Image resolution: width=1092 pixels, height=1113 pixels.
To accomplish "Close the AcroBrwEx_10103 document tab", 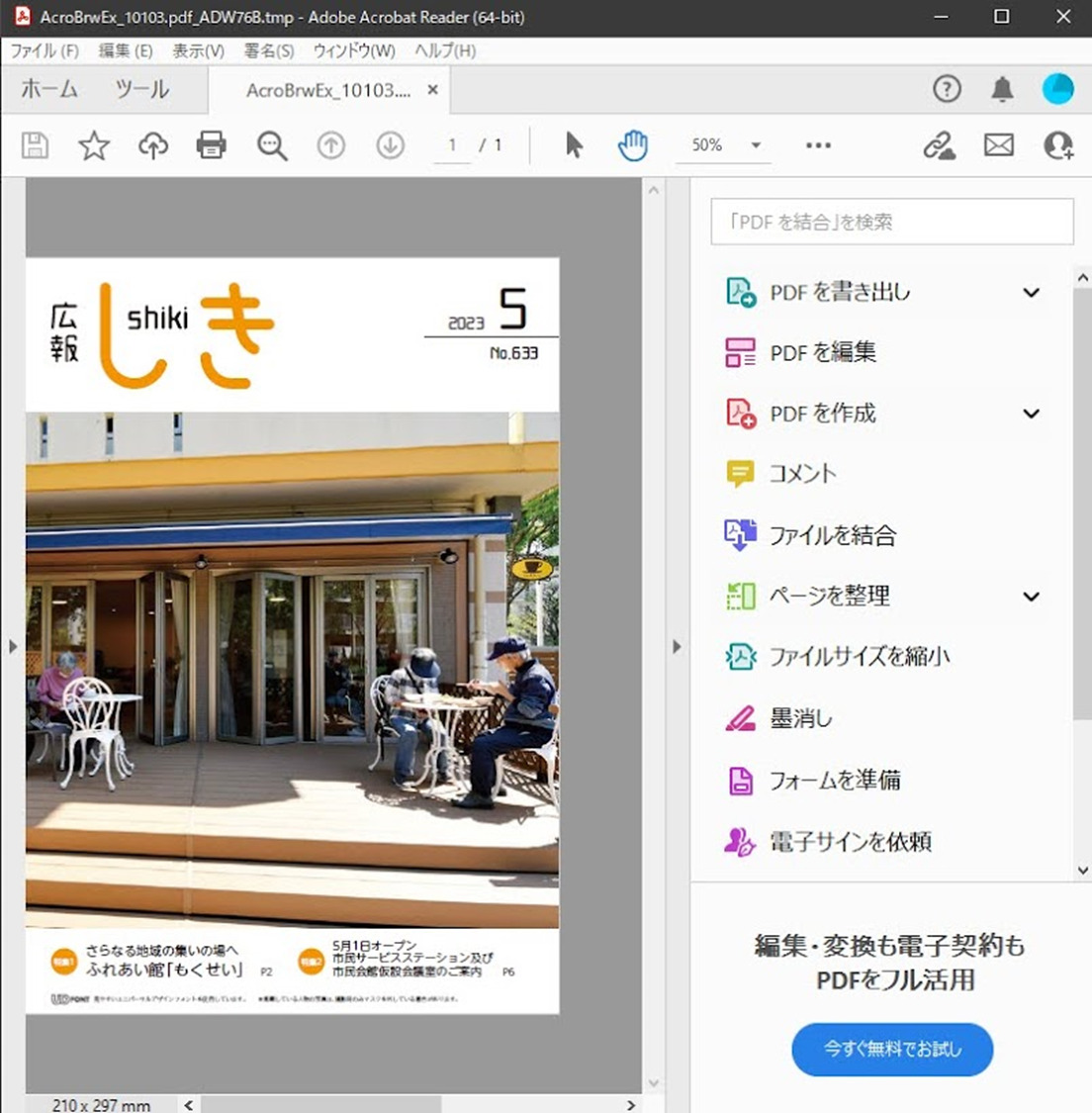I will point(433,89).
